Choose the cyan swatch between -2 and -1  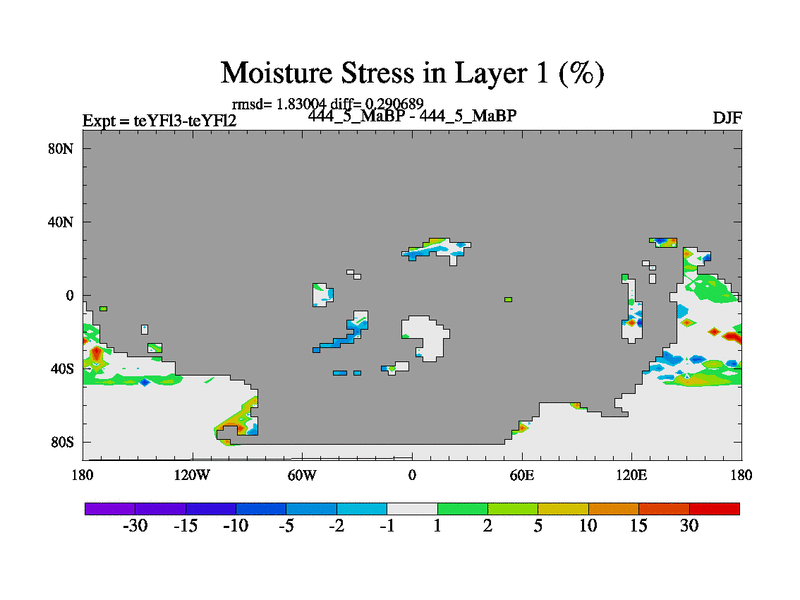point(362,509)
